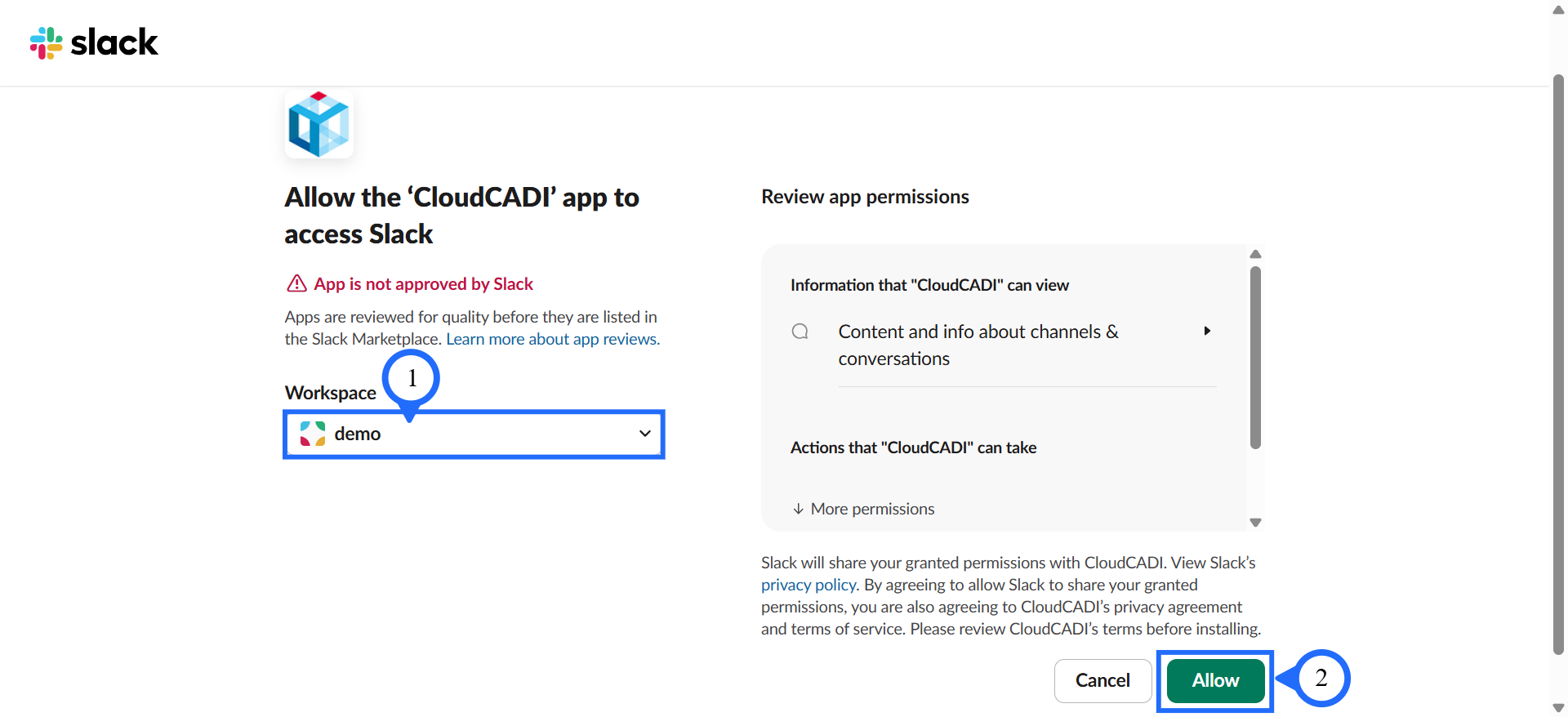Image resolution: width=1568 pixels, height=717 pixels.
Task: Click the CloudCADI app cube icon
Action: click(318, 124)
